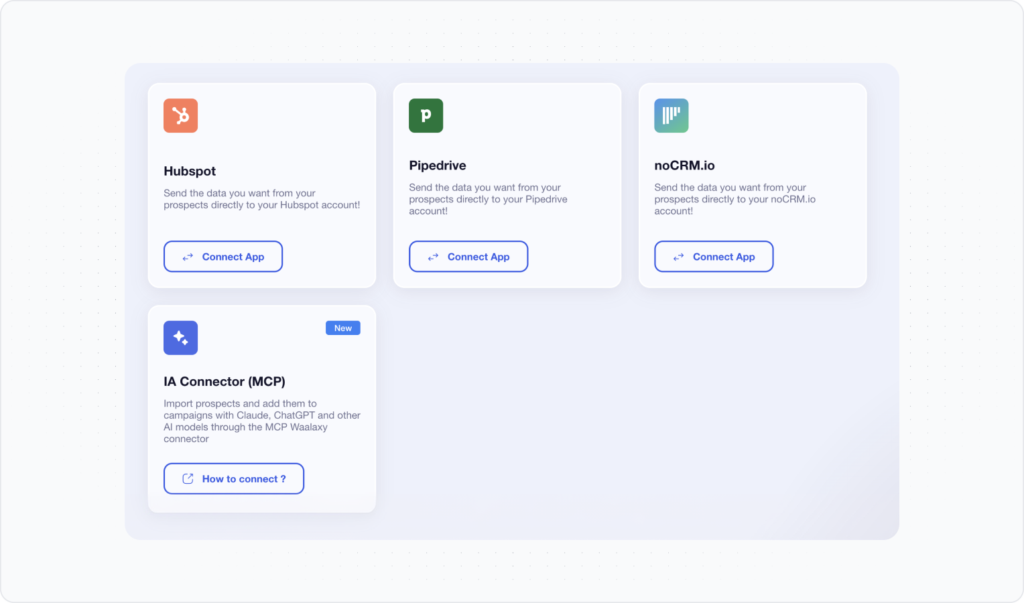This screenshot has width=1024, height=603.
Task: Select the IA Connector (MCP) title
Action: click(224, 382)
